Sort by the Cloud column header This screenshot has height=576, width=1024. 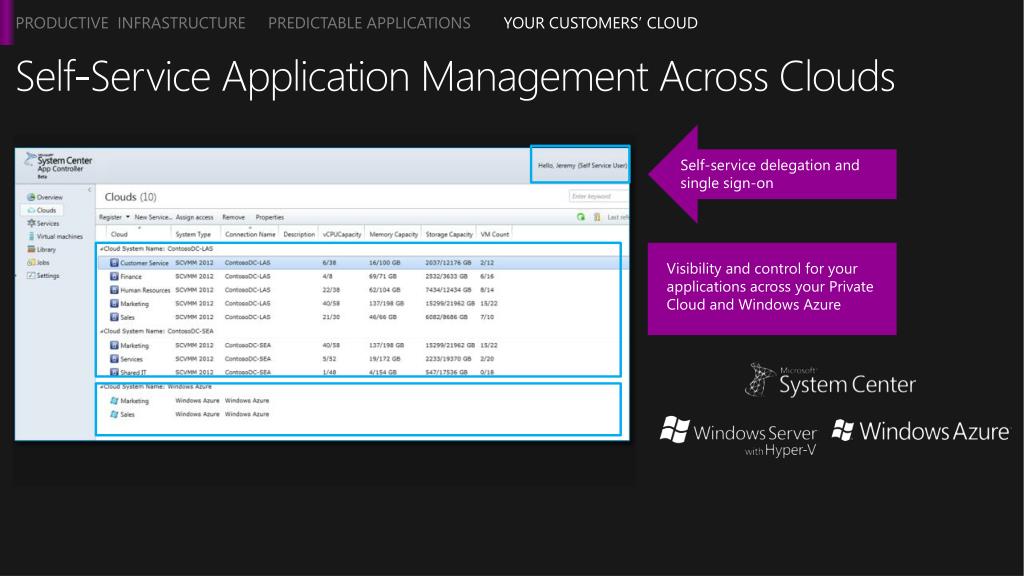(x=119, y=234)
